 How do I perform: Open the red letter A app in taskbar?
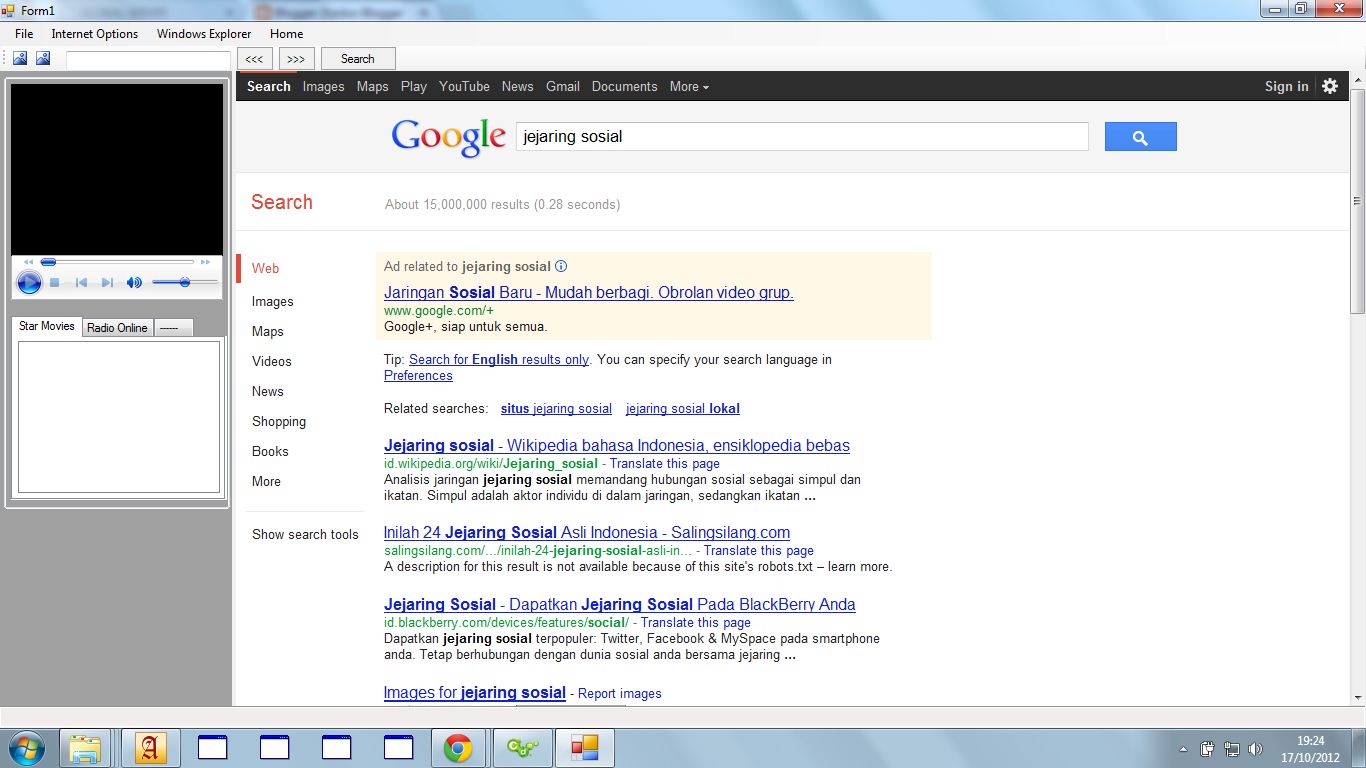[150, 748]
